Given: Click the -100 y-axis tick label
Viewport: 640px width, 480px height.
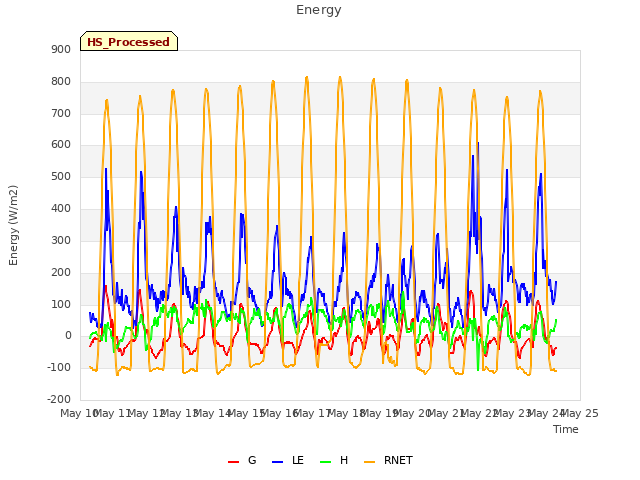Looking at the screenshot, I should (x=59, y=367).
